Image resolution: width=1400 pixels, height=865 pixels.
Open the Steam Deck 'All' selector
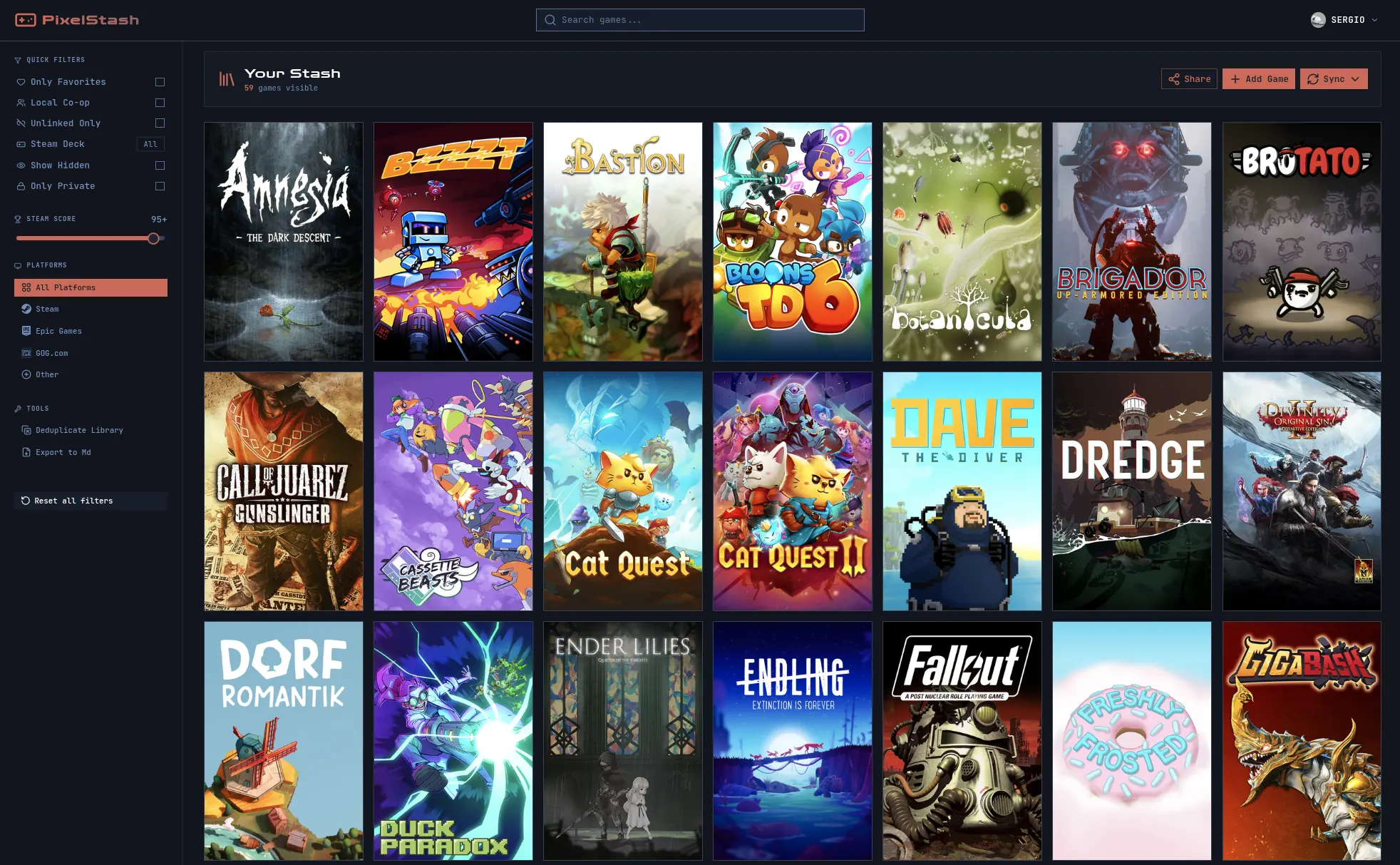pos(150,144)
